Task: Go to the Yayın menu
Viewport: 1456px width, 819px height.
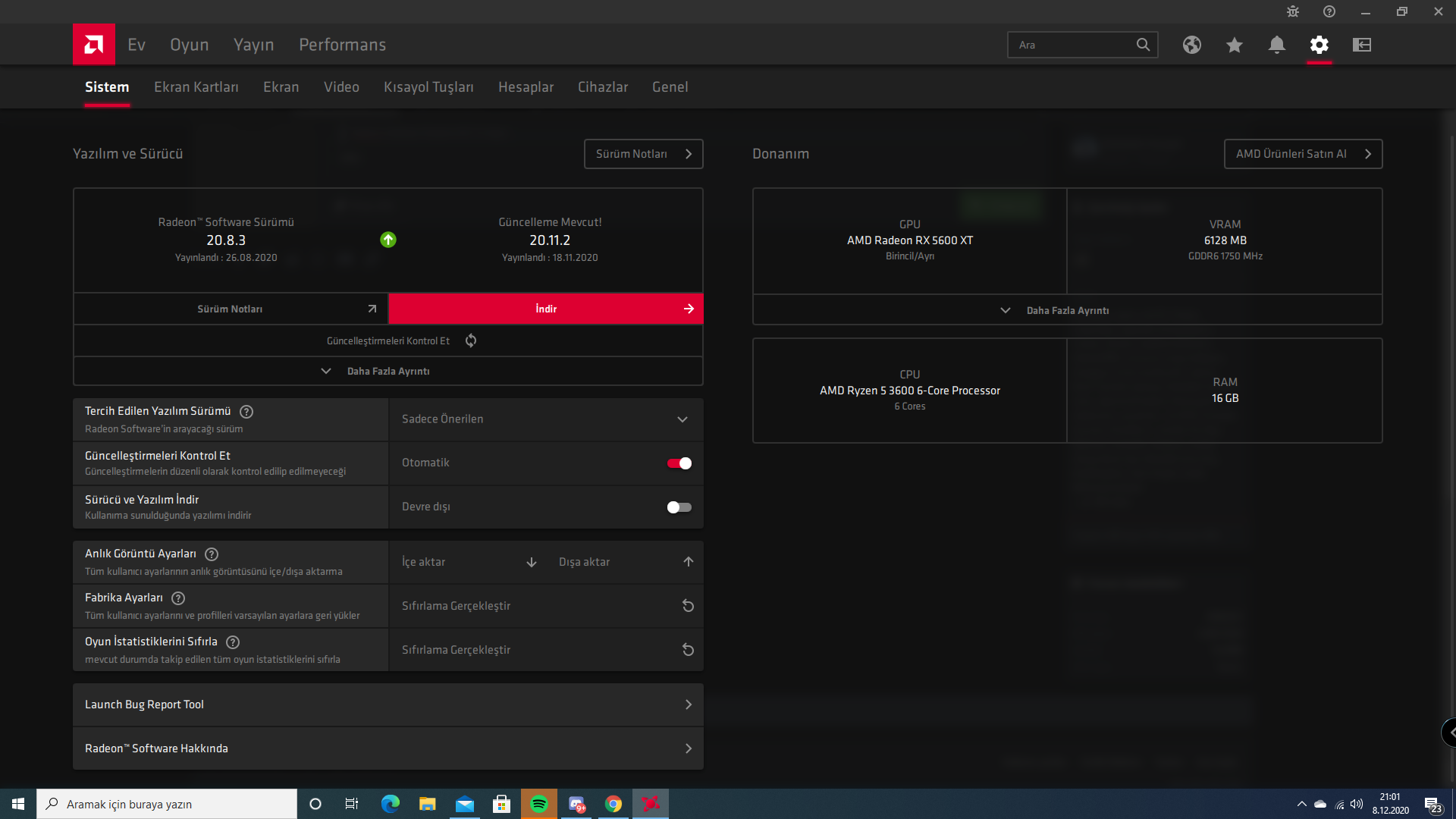Action: pyautogui.click(x=254, y=45)
